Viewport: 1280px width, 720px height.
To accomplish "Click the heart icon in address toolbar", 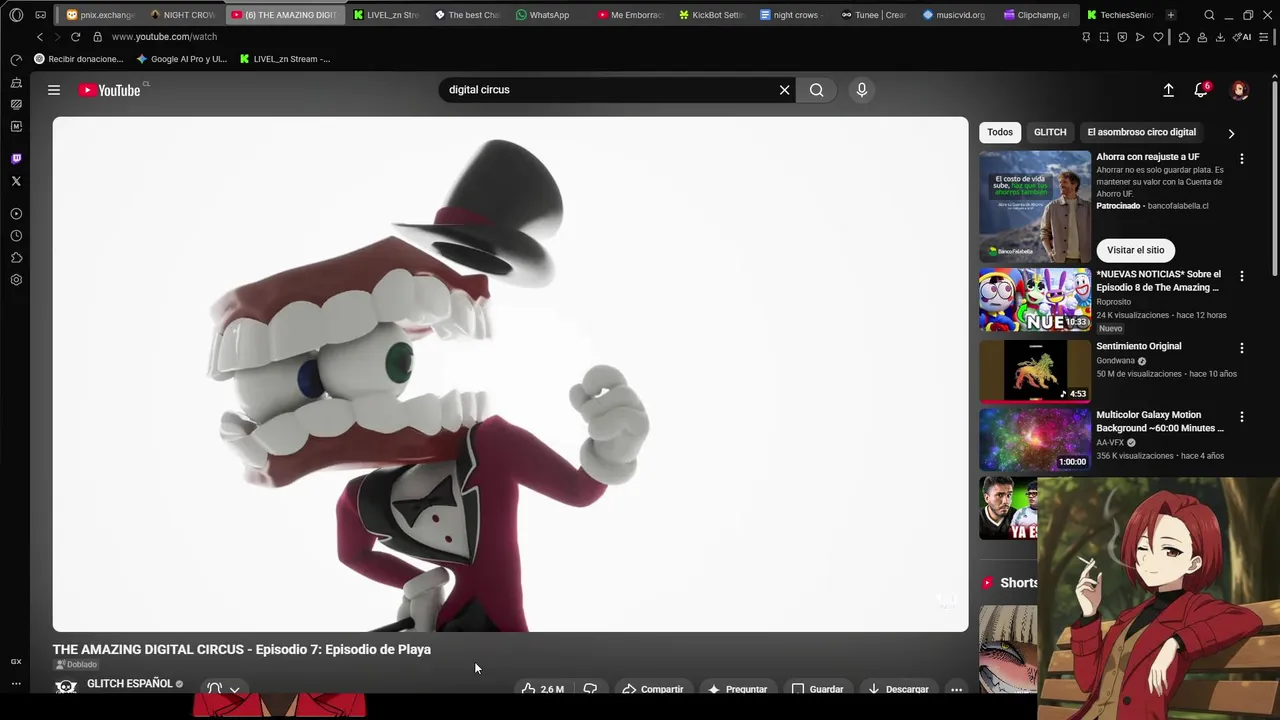I will tap(1158, 37).
